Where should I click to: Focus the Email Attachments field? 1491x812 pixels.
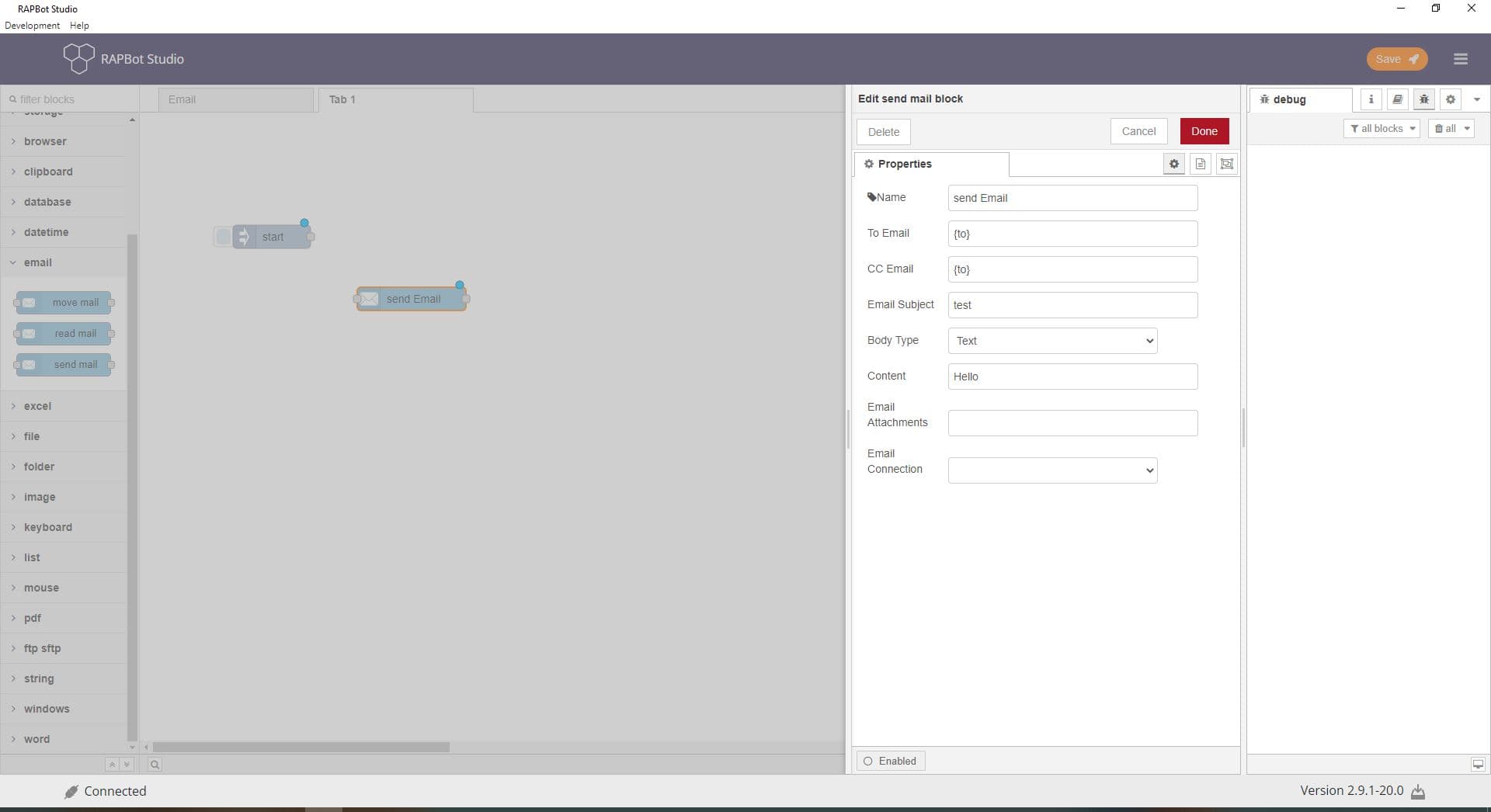(x=1072, y=423)
